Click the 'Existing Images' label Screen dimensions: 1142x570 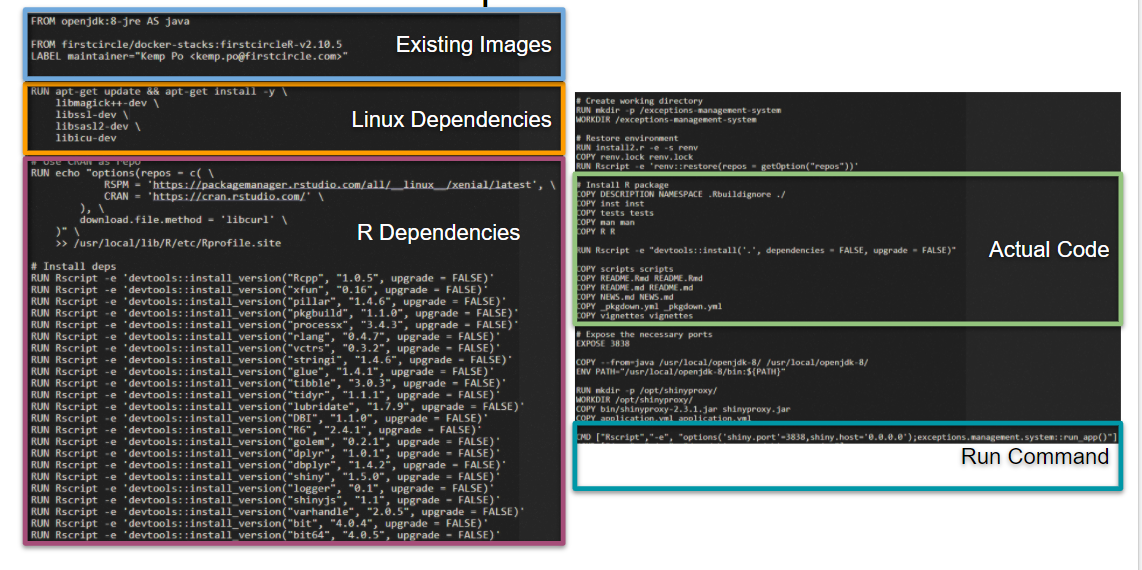[473, 45]
